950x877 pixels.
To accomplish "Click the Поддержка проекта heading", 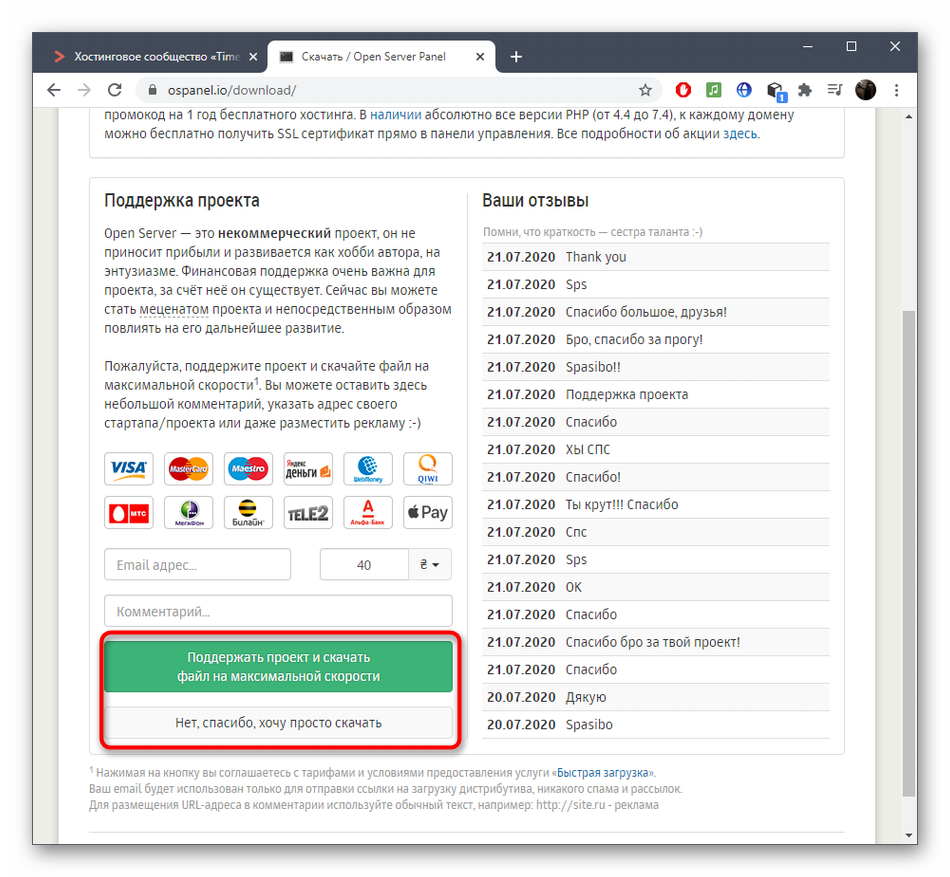I will pyautogui.click(x=182, y=200).
